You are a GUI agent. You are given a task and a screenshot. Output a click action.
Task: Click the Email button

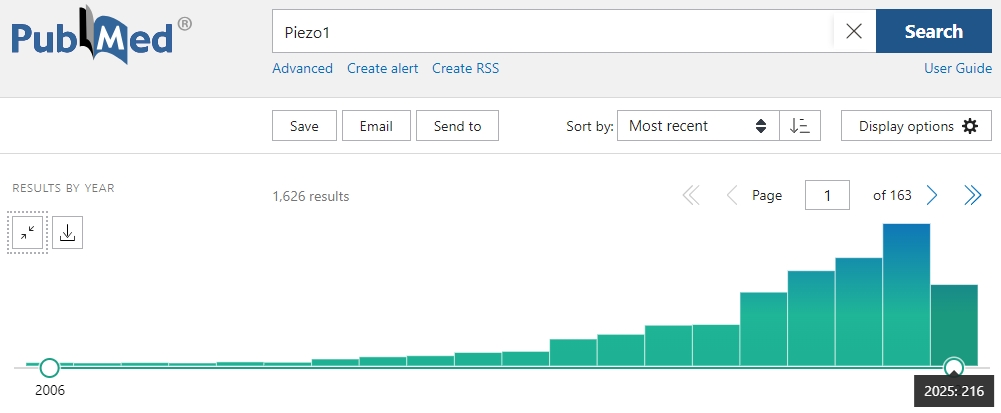pos(376,126)
